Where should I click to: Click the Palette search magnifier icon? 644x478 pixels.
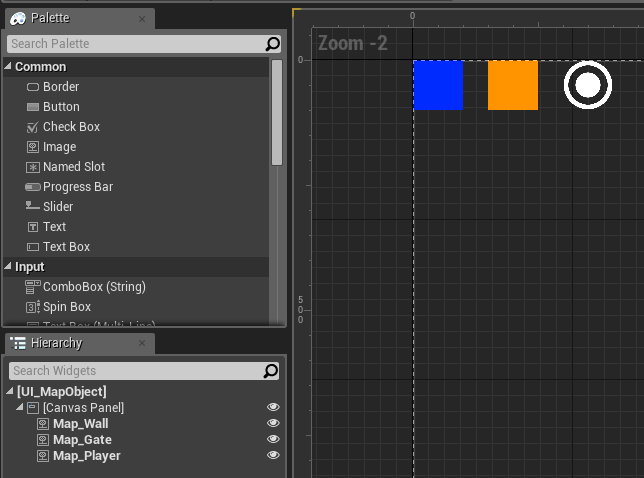point(272,44)
